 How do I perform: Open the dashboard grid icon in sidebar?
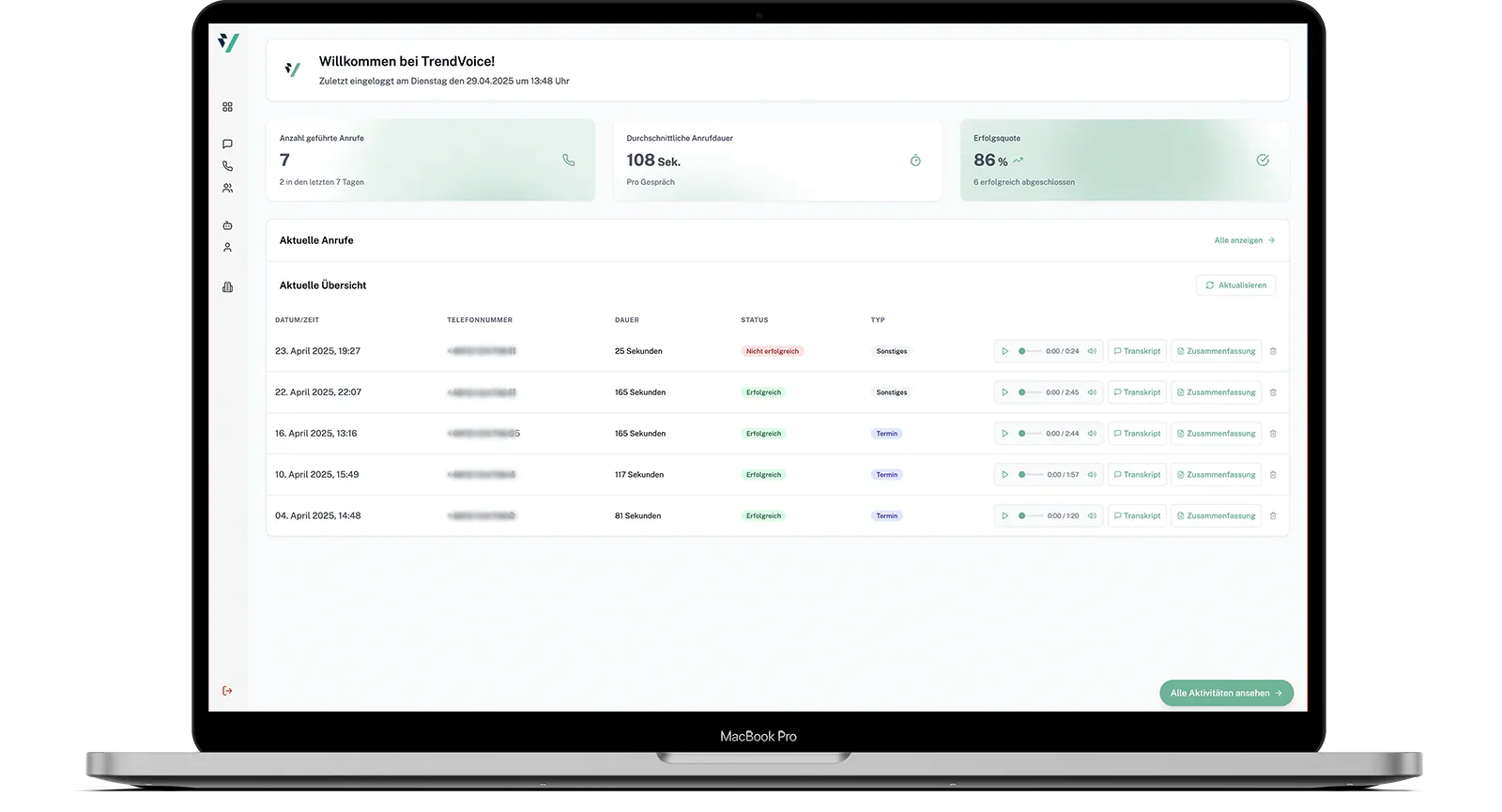pos(227,107)
